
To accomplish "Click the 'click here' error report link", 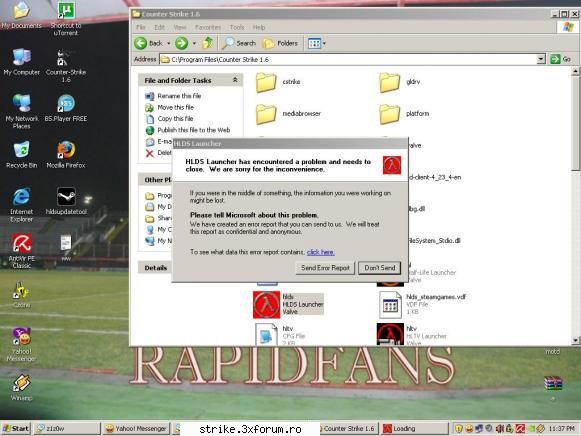I will click(x=321, y=252).
